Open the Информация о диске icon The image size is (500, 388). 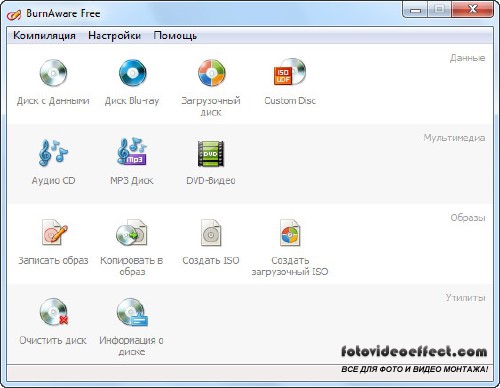[x=132, y=312]
